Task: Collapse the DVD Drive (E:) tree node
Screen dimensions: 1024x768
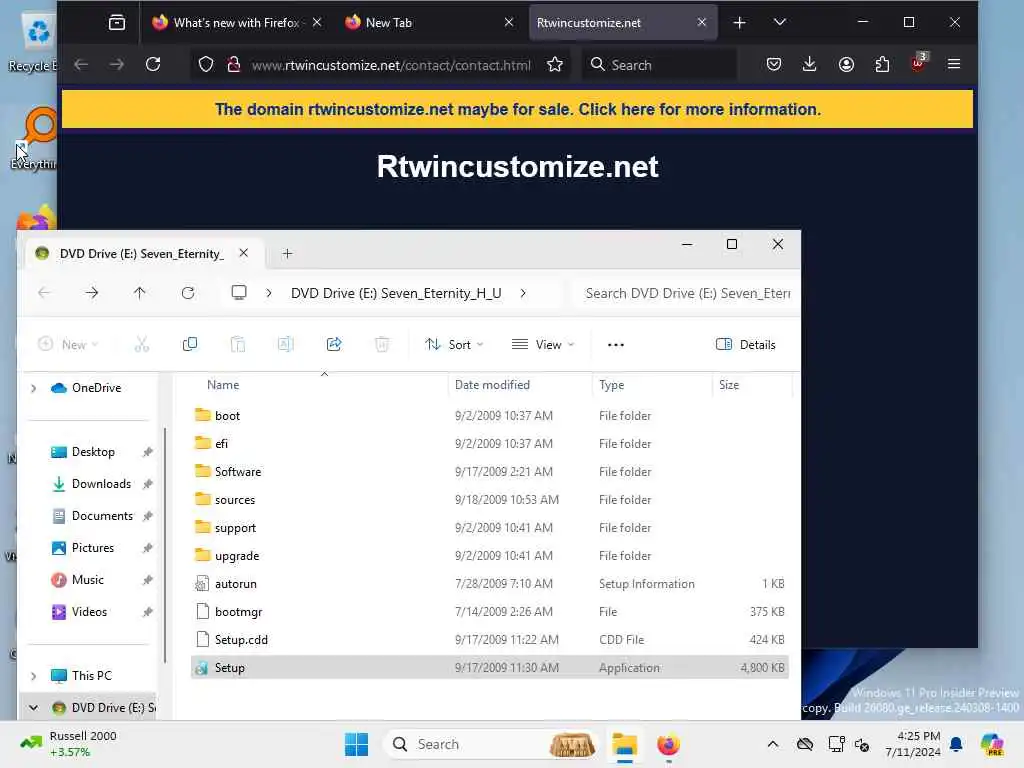Action: click(33, 708)
